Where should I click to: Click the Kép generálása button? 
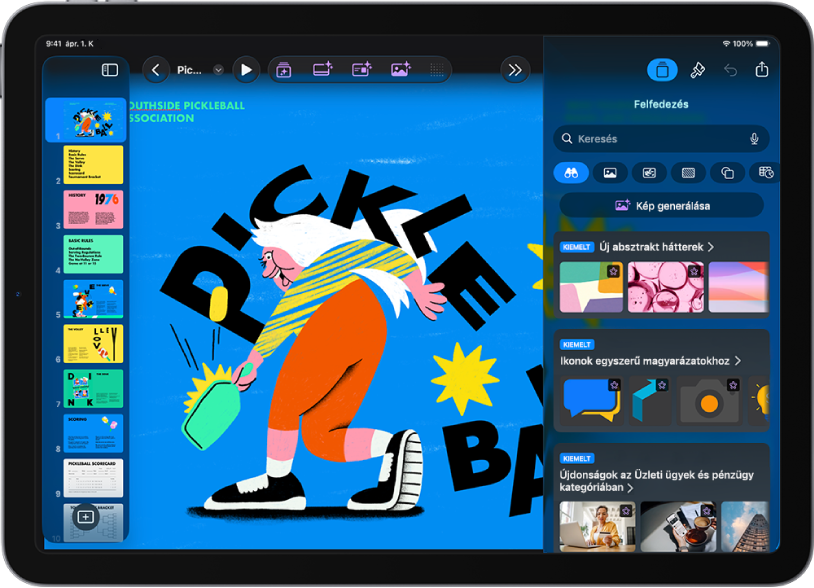662,206
